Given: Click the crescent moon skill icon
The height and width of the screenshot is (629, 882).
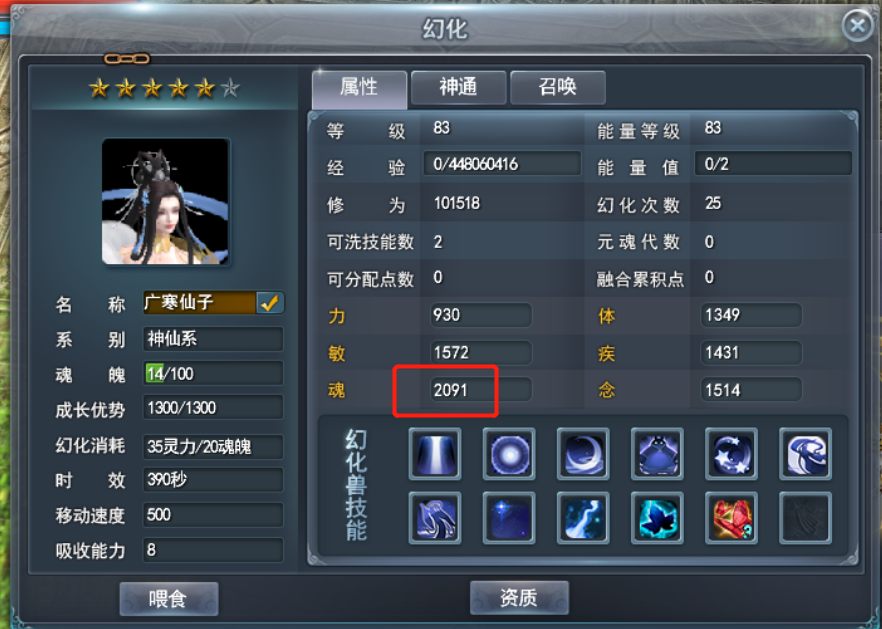Looking at the screenshot, I should (583, 453).
